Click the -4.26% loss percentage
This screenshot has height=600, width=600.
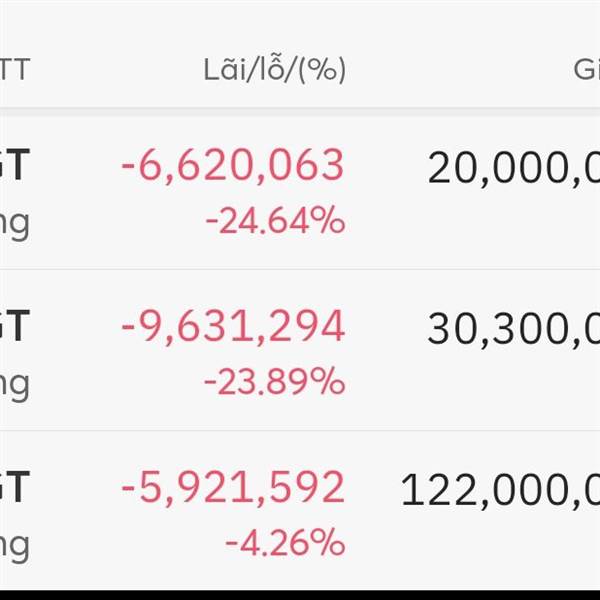point(285,544)
